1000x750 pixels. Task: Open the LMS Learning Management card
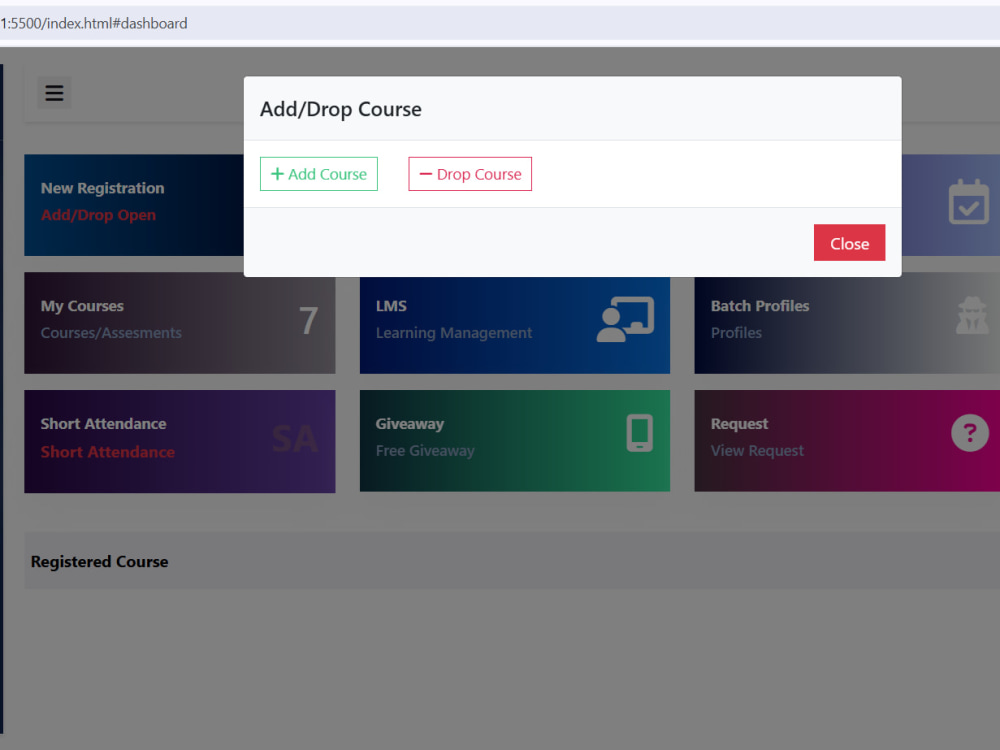(x=515, y=325)
